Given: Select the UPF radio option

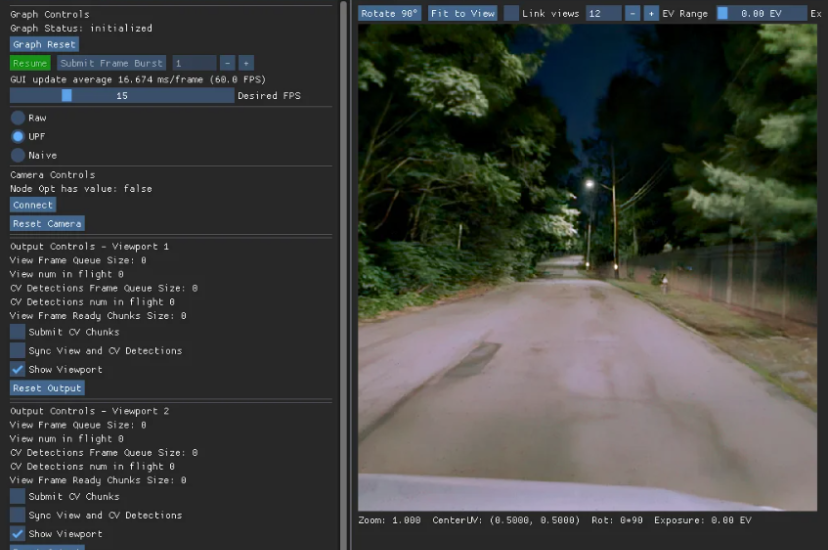Looking at the screenshot, I should point(18,137).
